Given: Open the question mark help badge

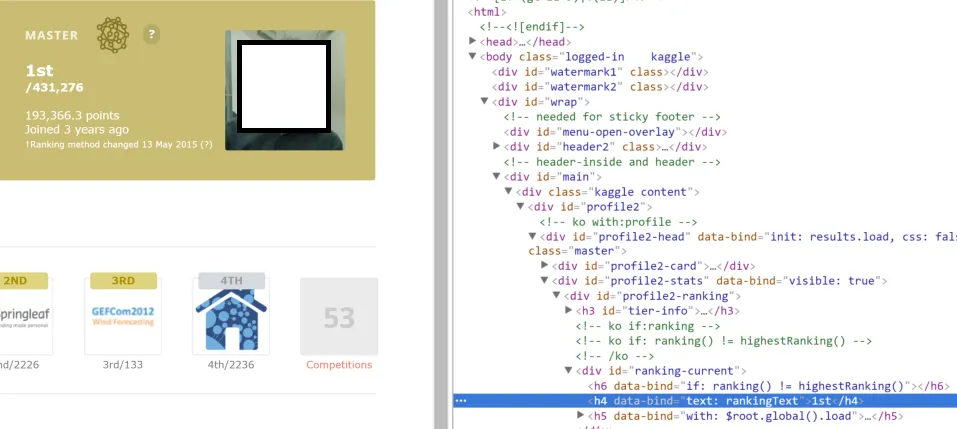Looking at the screenshot, I should point(151,35).
